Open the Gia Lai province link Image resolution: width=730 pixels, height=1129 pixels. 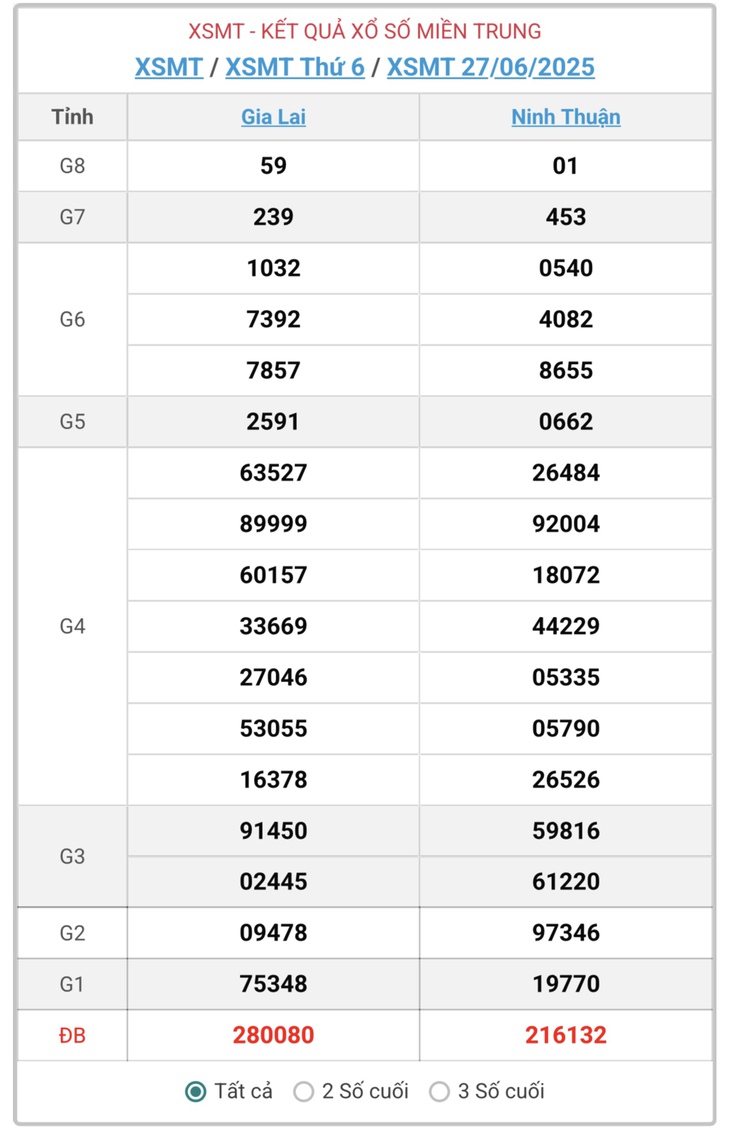274,117
